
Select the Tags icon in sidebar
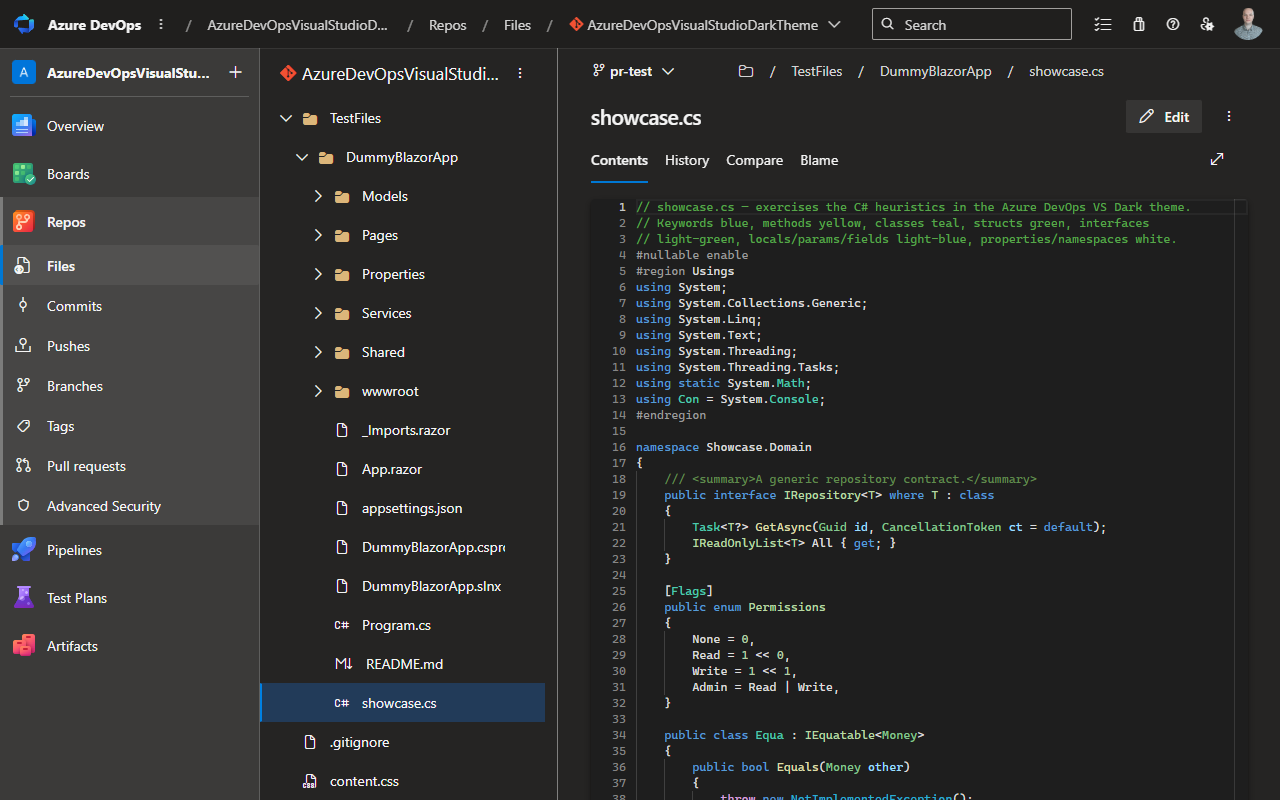[x=23, y=426]
